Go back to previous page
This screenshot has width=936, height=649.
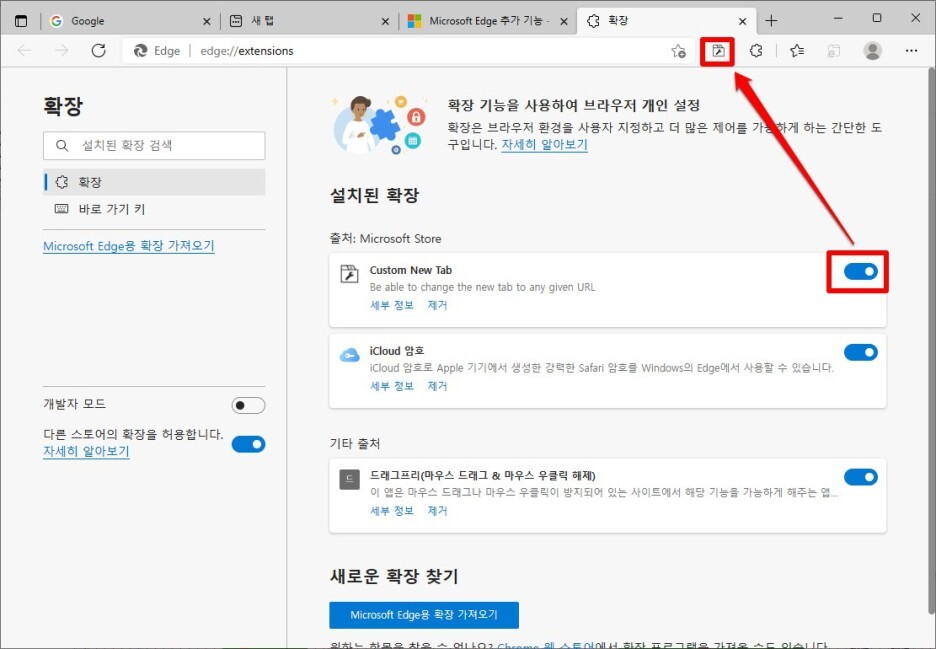coord(24,51)
